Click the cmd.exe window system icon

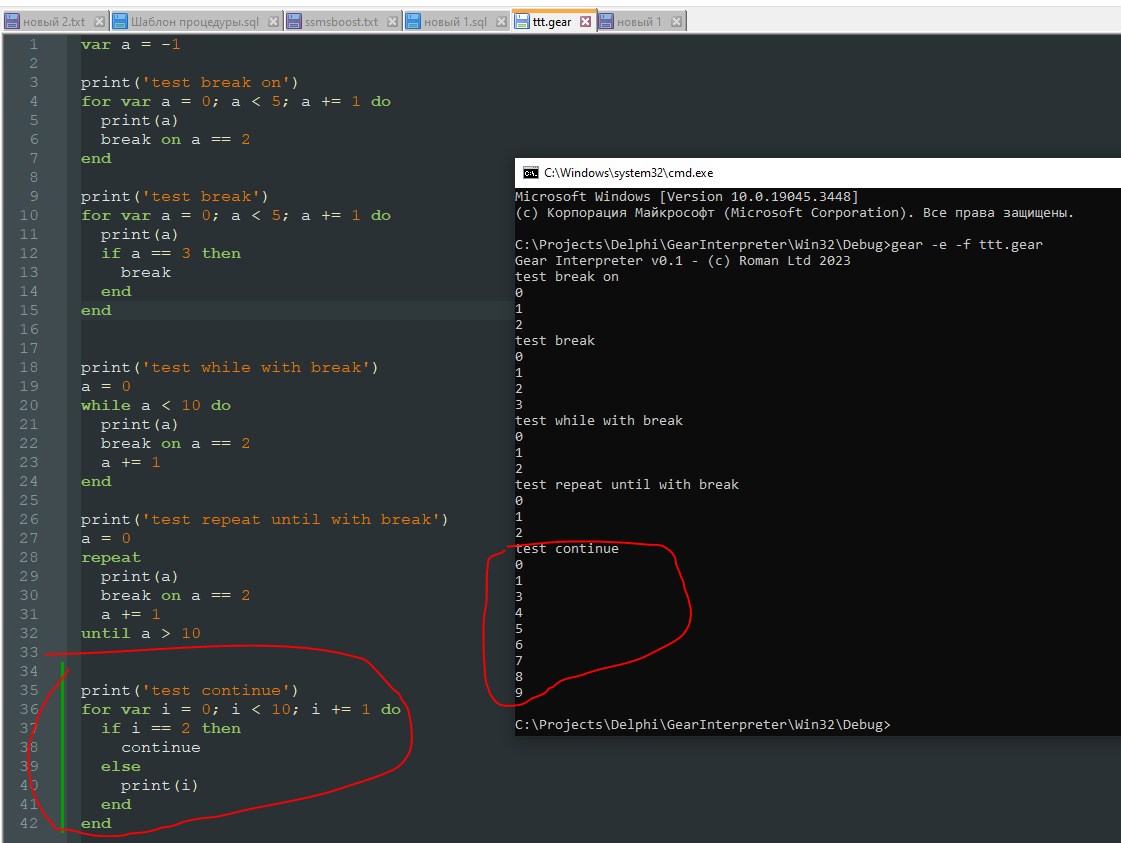[531, 173]
